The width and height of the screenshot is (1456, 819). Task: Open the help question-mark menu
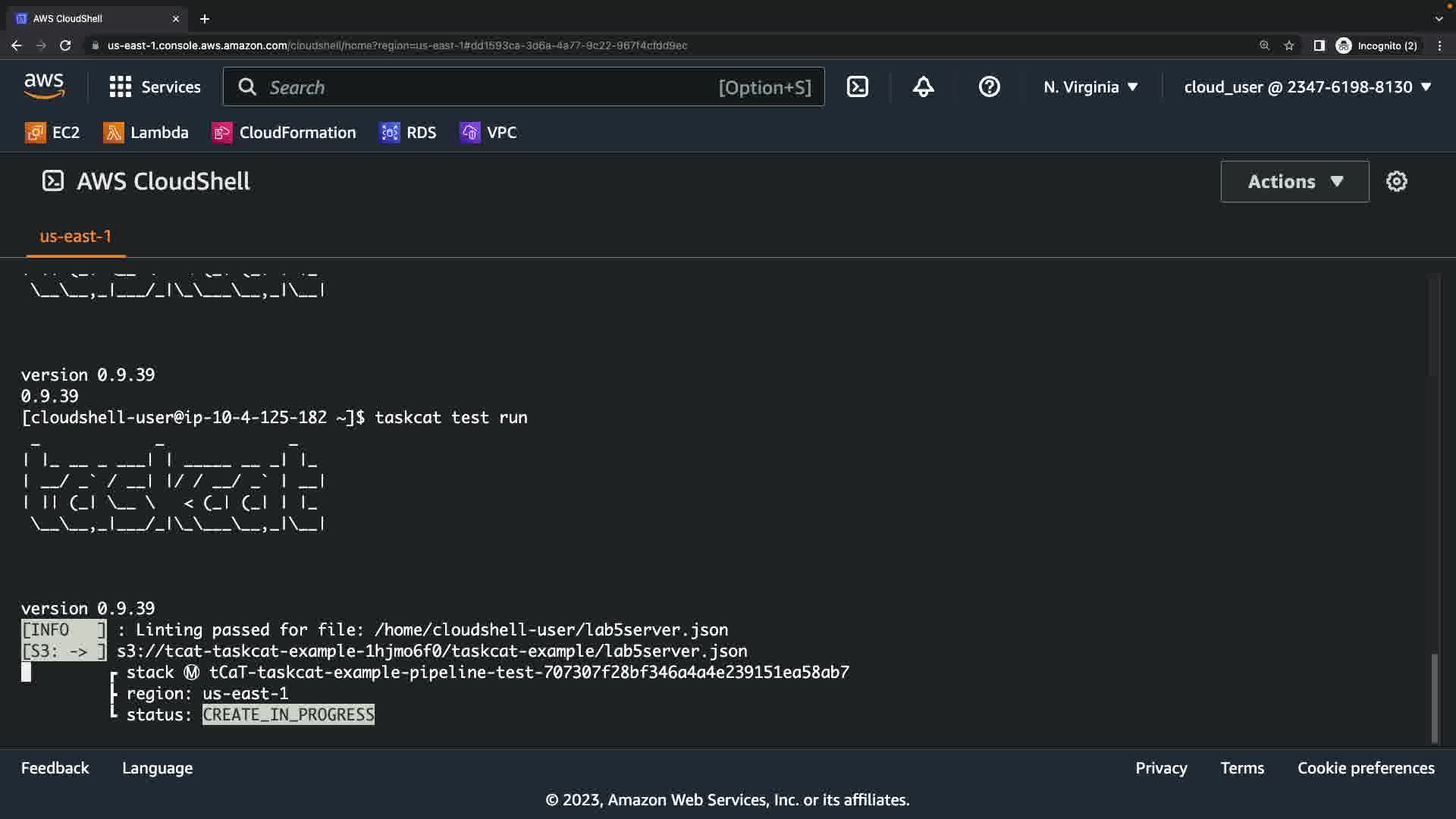click(989, 86)
